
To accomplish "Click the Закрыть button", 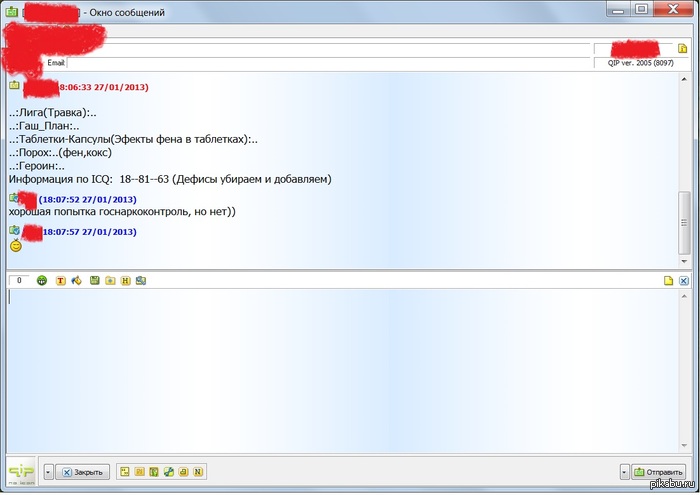I will pyautogui.click(x=83, y=472).
